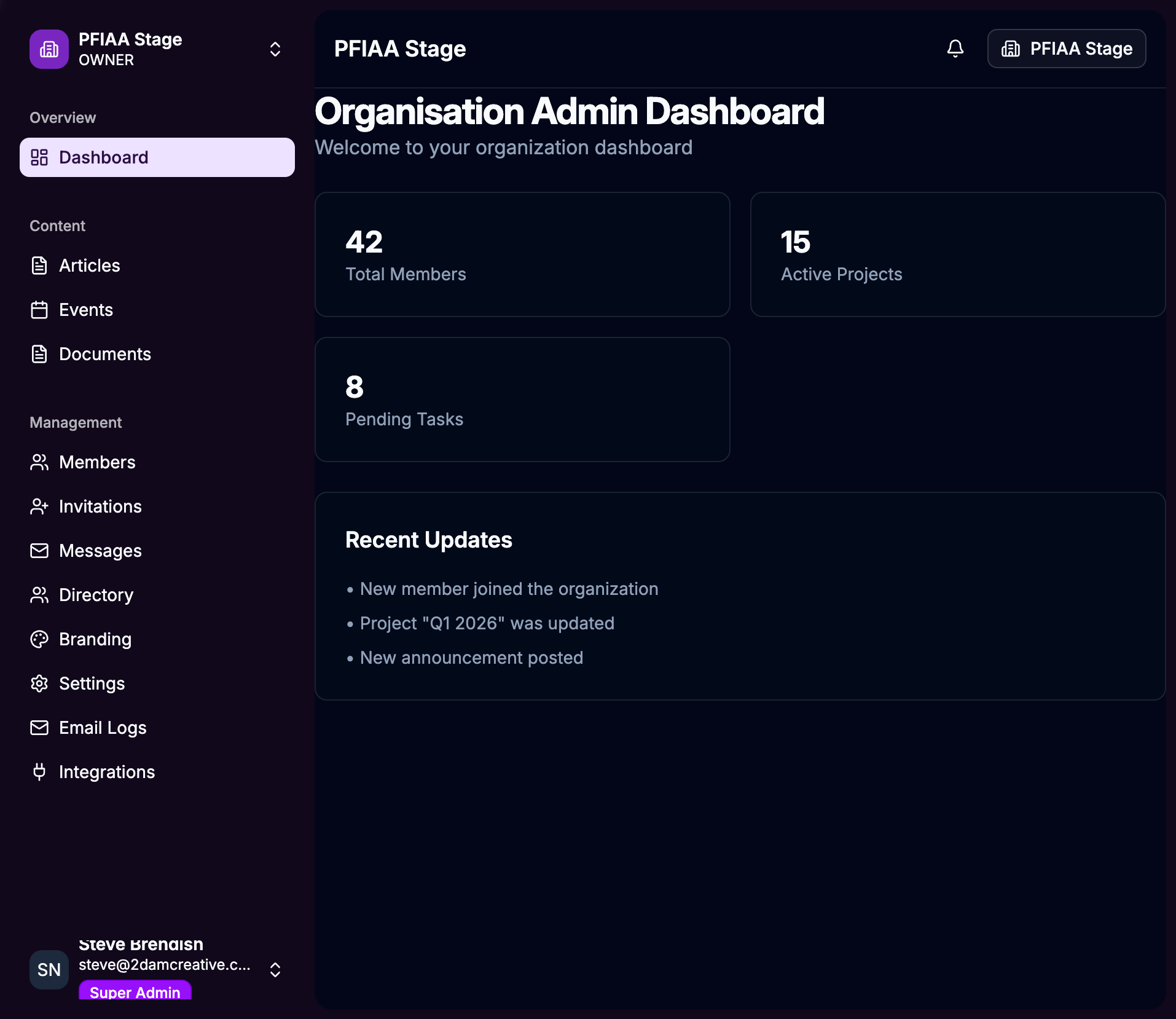Click the Active Projects stat card
Screen dimensions: 1176x1019
[x=958, y=254]
